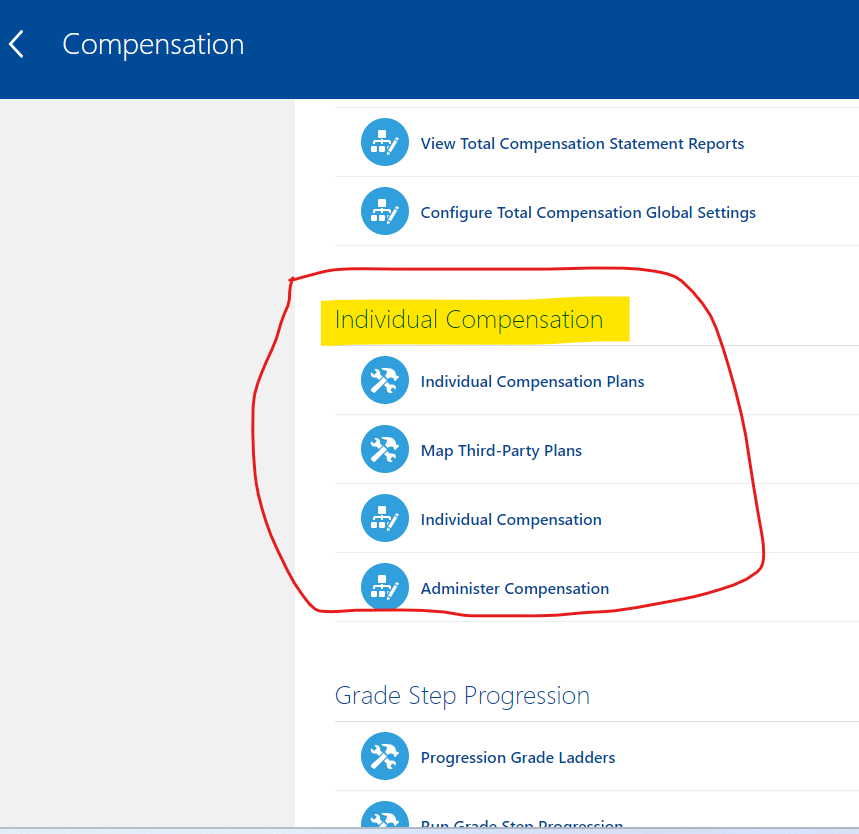This screenshot has height=834, width=859.
Task: Open Progression Grade Ladders
Action: pyautogui.click(x=517, y=757)
